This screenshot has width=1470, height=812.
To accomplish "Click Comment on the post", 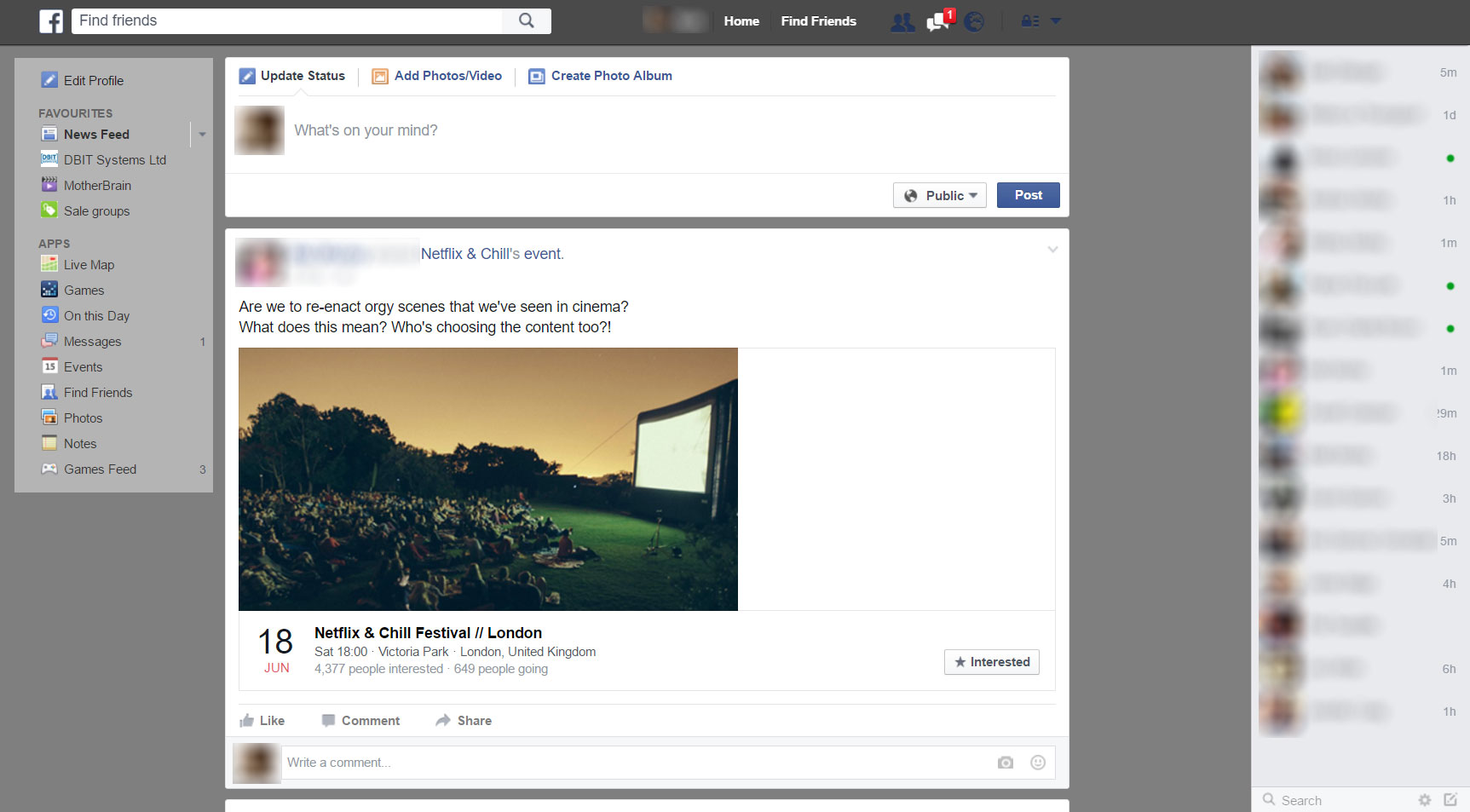I will [x=360, y=721].
